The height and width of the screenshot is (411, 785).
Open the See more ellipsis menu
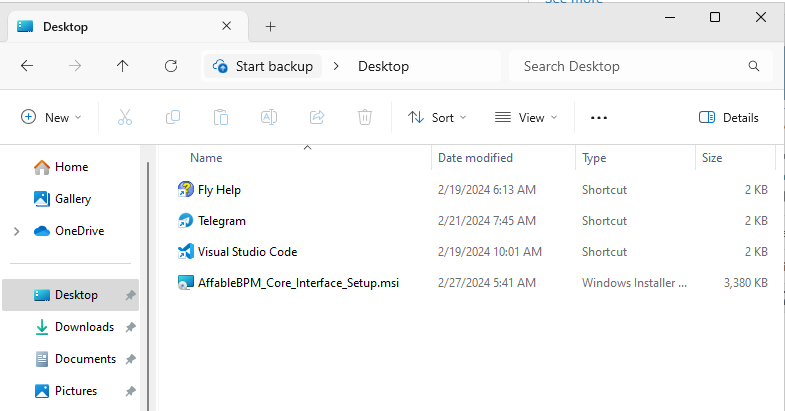pyautogui.click(x=599, y=118)
